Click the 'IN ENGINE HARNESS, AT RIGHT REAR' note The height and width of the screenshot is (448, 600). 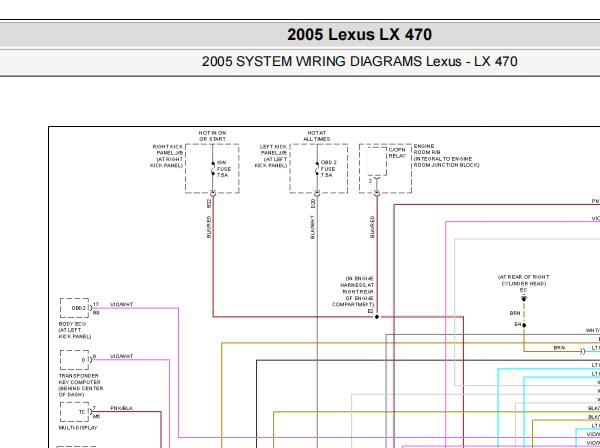(x=353, y=292)
